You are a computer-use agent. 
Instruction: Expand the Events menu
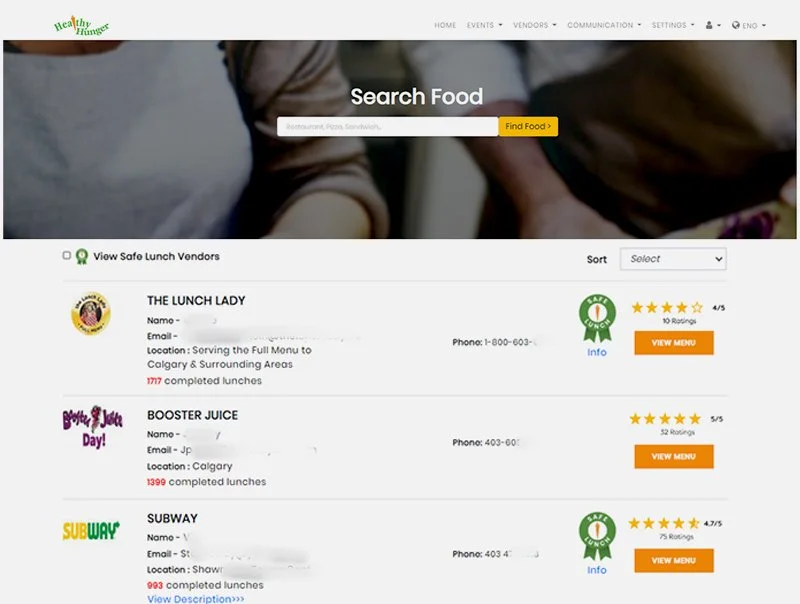tap(478, 24)
